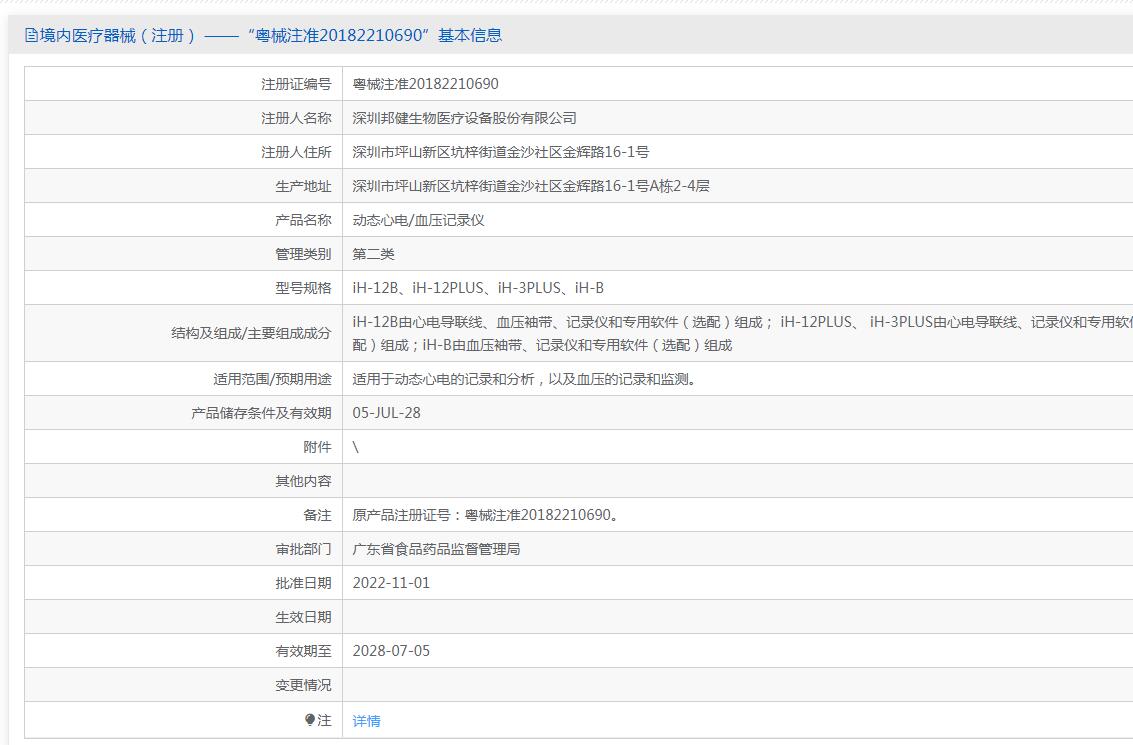Click the 管理类别 label
This screenshot has height=745, width=1133.
pos(303,254)
